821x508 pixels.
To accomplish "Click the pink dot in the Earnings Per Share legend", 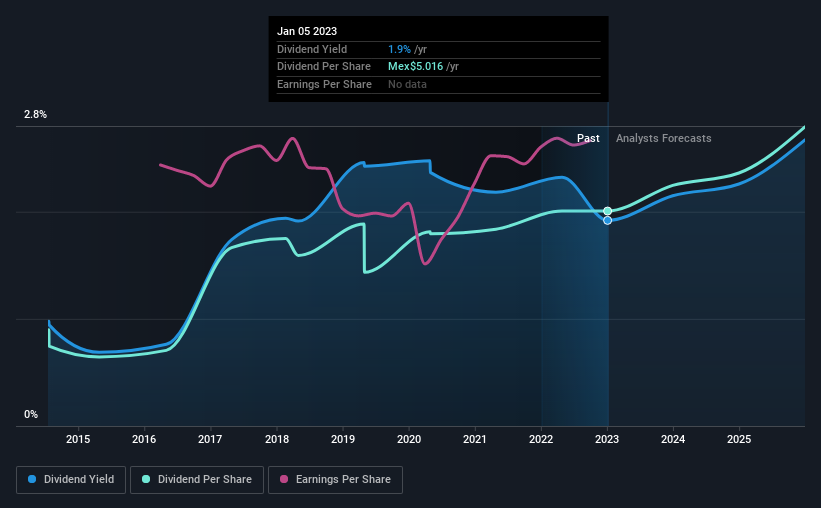I will point(284,479).
